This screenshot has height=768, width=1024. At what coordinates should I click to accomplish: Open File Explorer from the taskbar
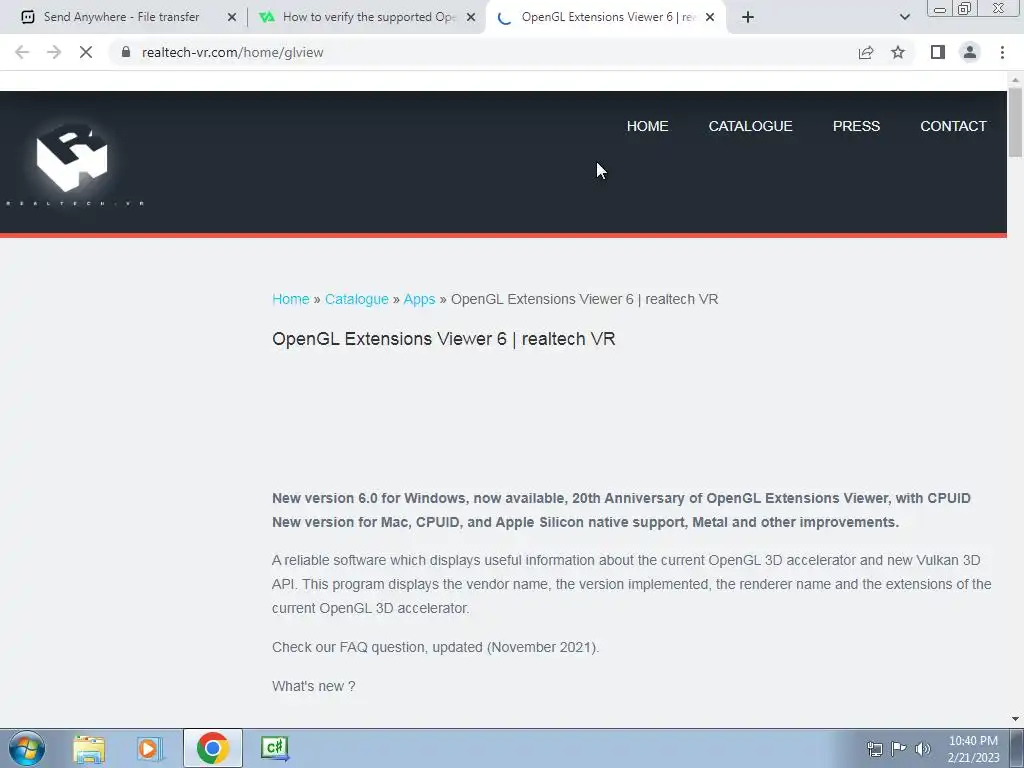89,748
